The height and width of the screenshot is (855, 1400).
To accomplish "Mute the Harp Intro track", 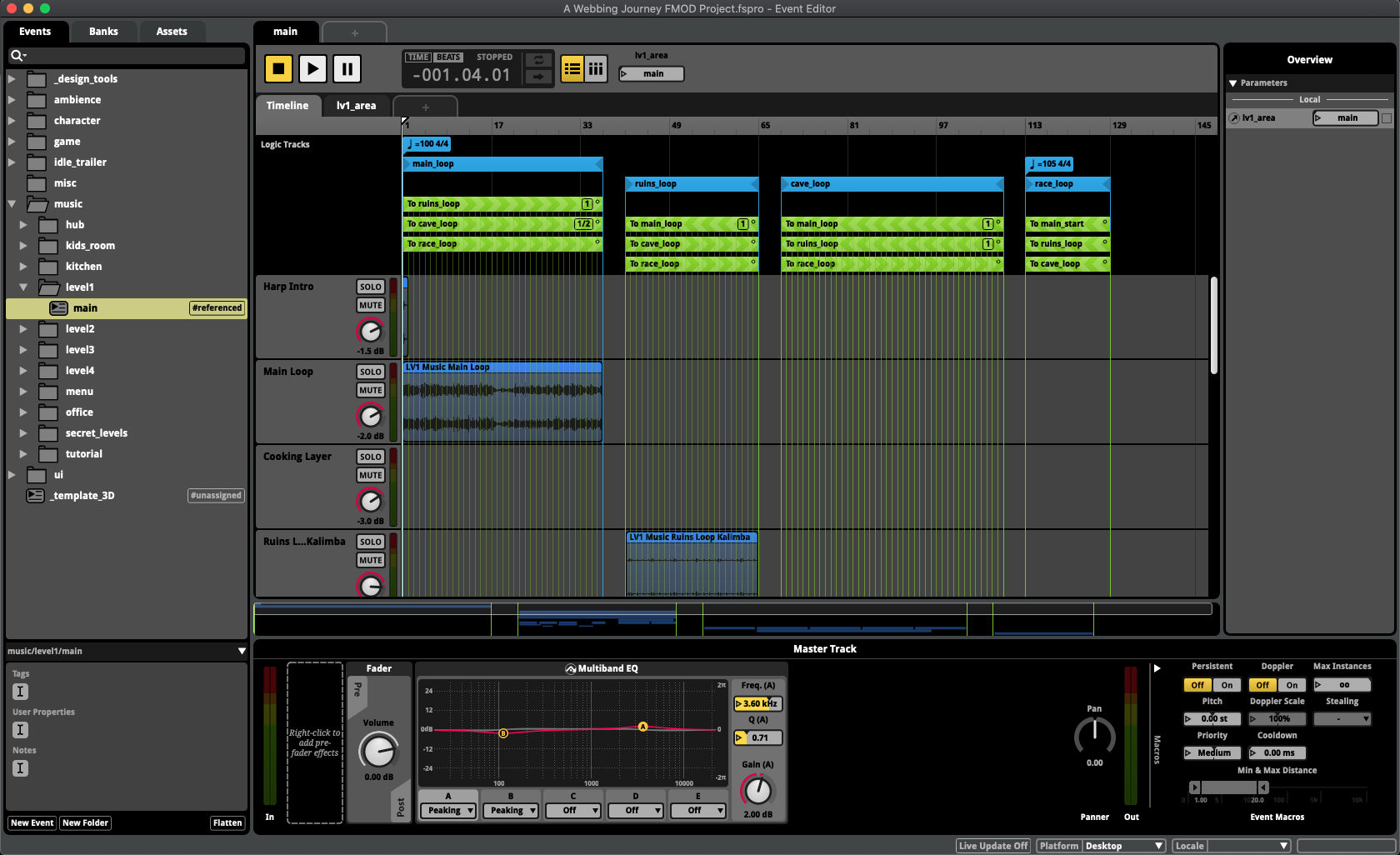I will click(371, 305).
